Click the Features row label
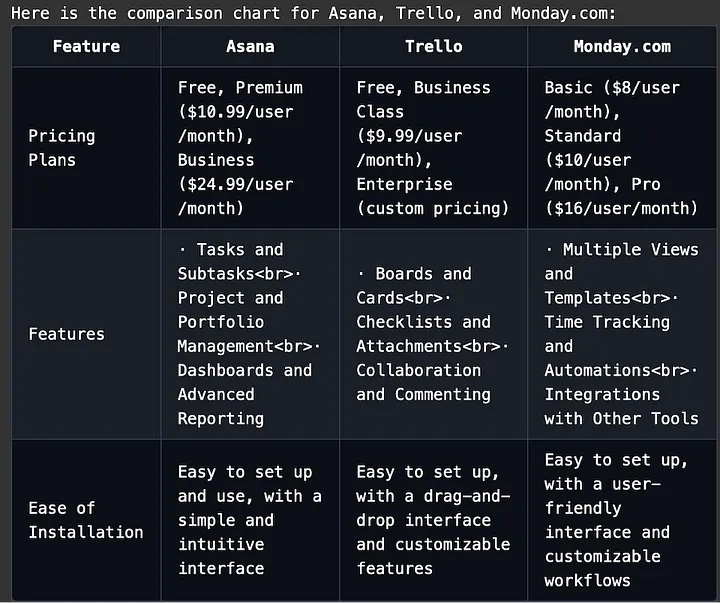 click(67, 334)
